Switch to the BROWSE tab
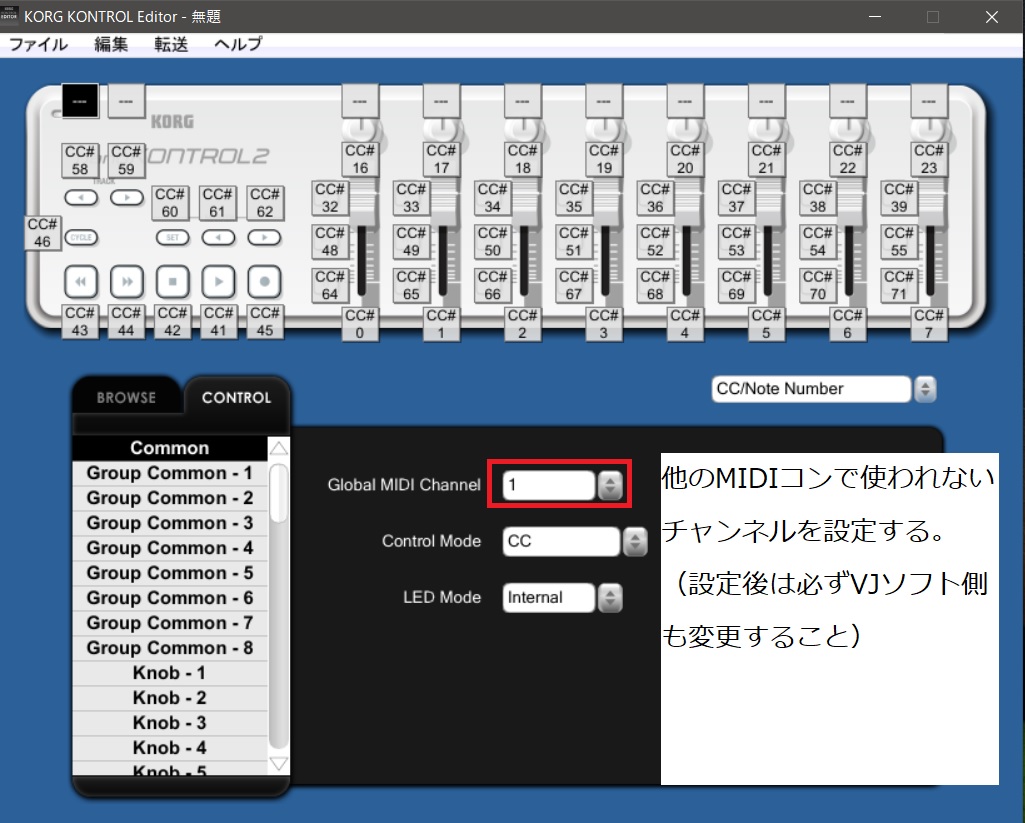Screen dimensions: 1025x823 point(126,397)
